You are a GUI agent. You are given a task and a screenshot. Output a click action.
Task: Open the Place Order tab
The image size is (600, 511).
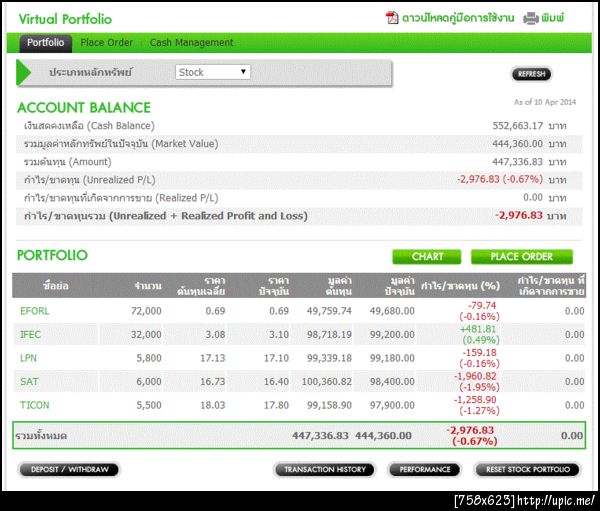pyautogui.click(x=106, y=42)
